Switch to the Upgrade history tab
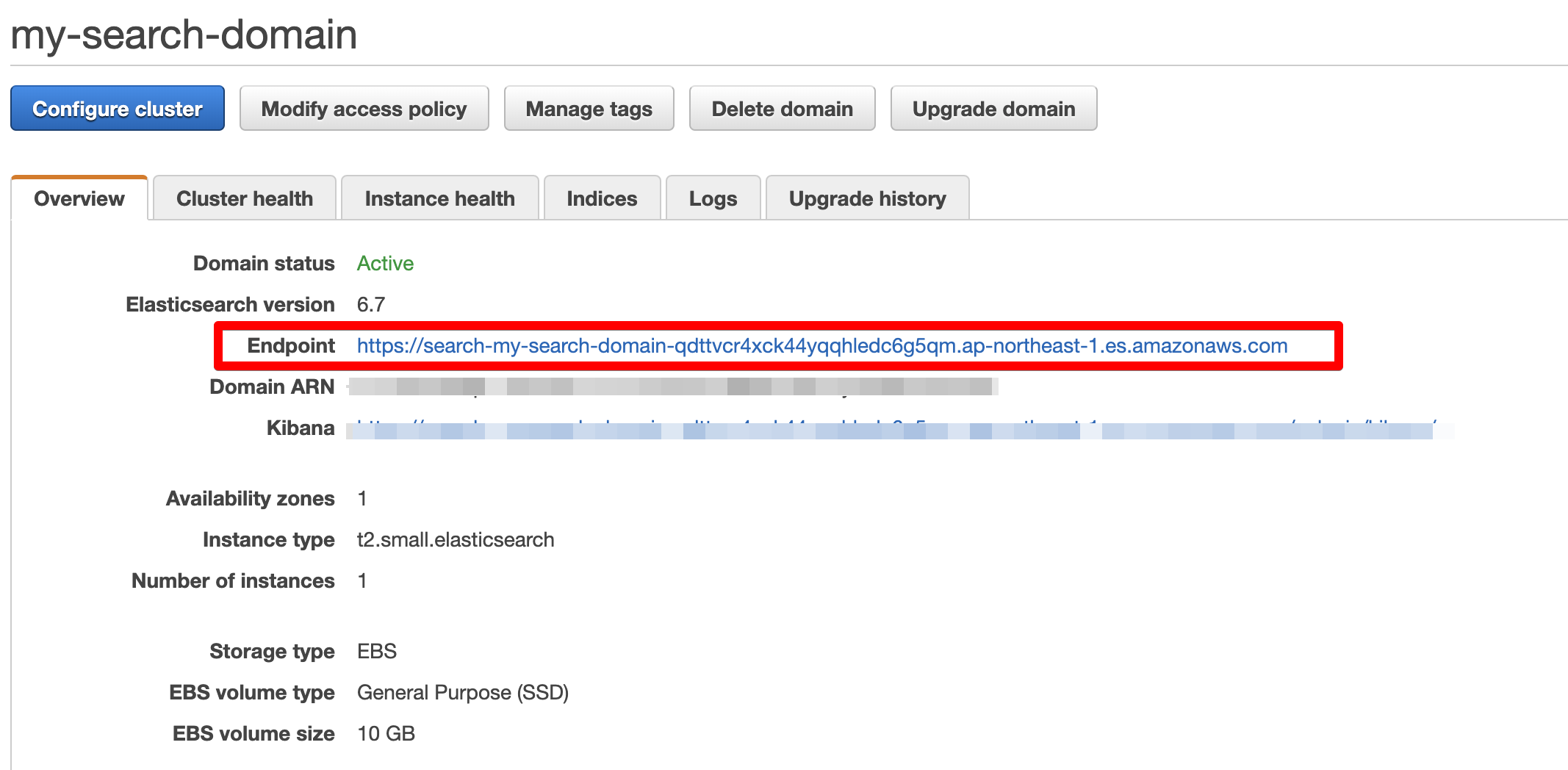Viewport: 1568px width, 770px height. tap(867, 198)
